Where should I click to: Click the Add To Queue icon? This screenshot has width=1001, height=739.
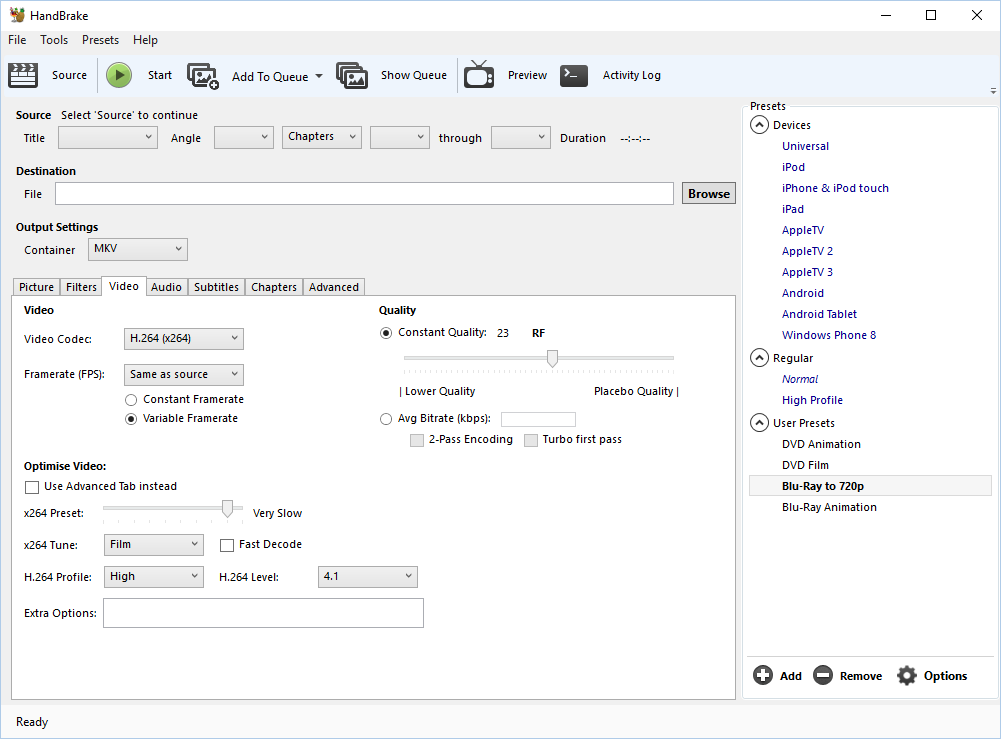pyautogui.click(x=203, y=76)
